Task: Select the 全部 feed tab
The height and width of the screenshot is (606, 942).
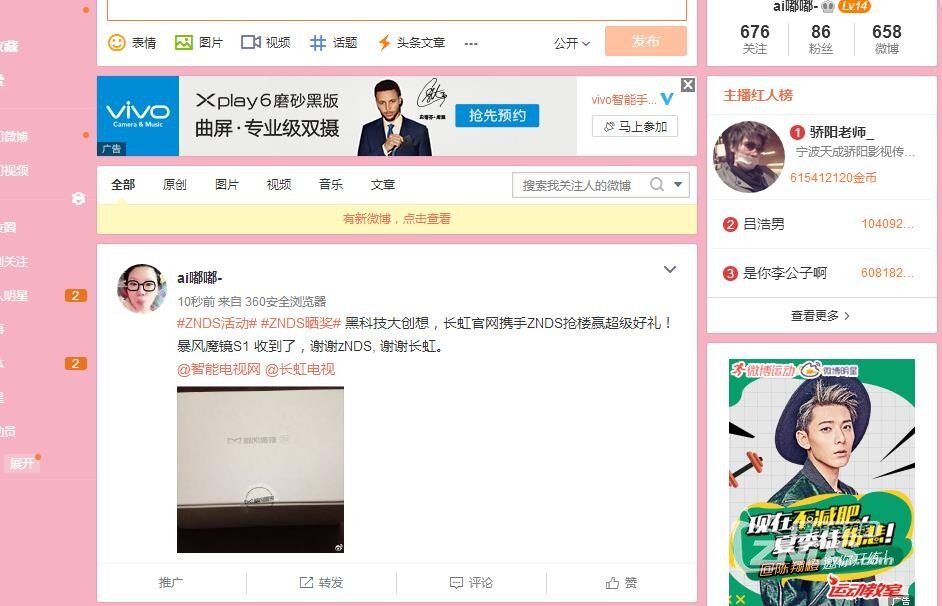Action: click(123, 184)
